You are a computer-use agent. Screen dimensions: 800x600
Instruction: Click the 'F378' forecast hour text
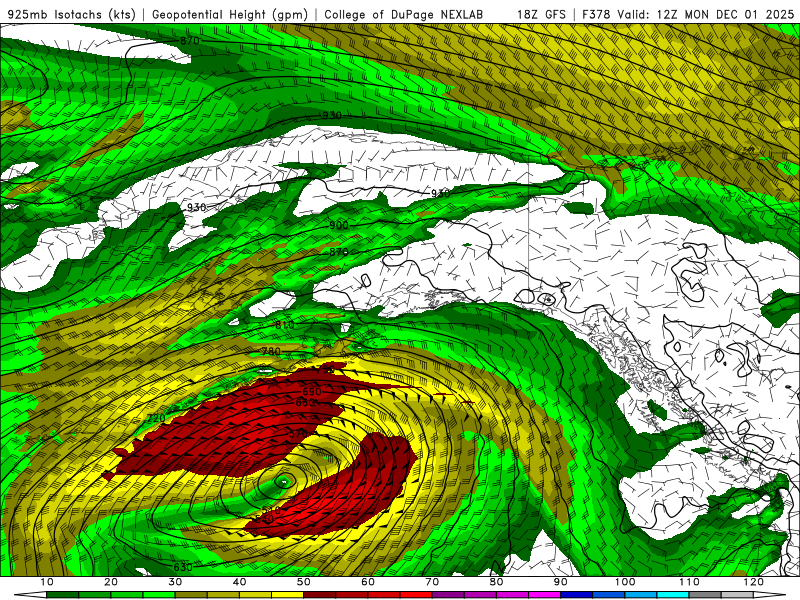click(596, 14)
